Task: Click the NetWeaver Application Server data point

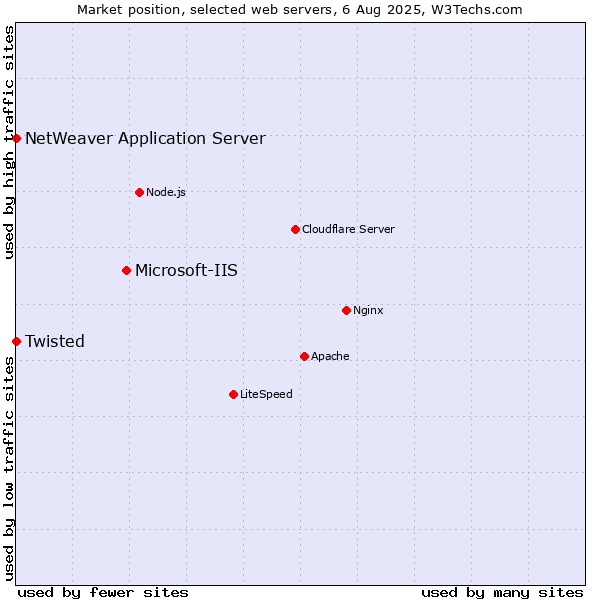Action: click(16, 139)
